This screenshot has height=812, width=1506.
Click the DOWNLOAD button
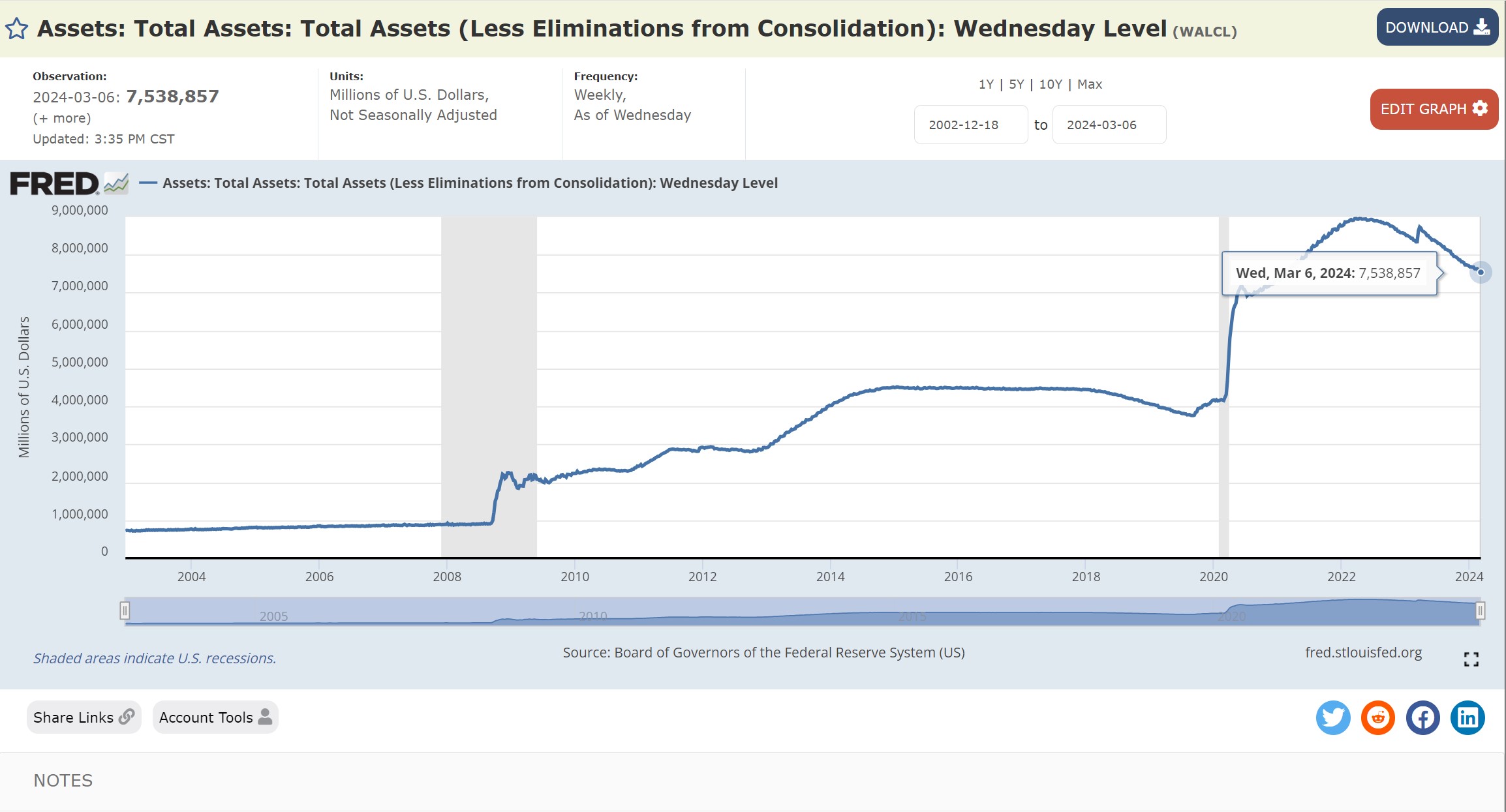(1437, 27)
